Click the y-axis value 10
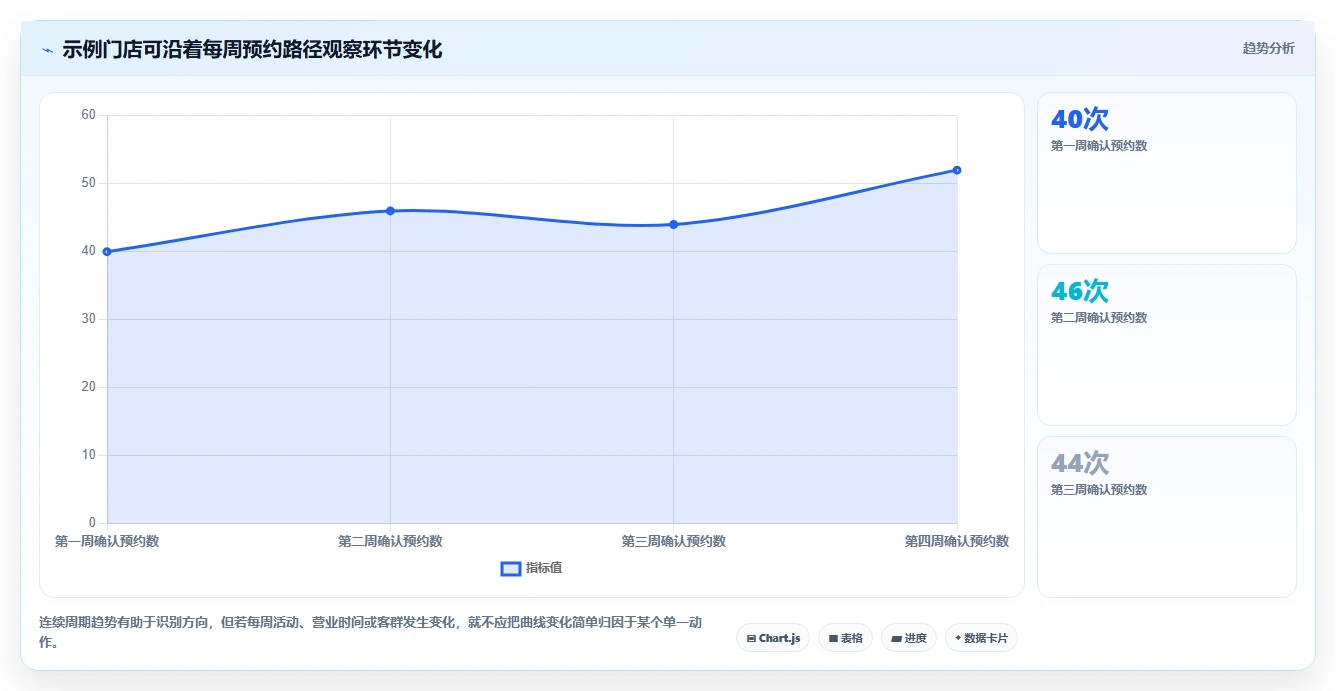 (89, 455)
